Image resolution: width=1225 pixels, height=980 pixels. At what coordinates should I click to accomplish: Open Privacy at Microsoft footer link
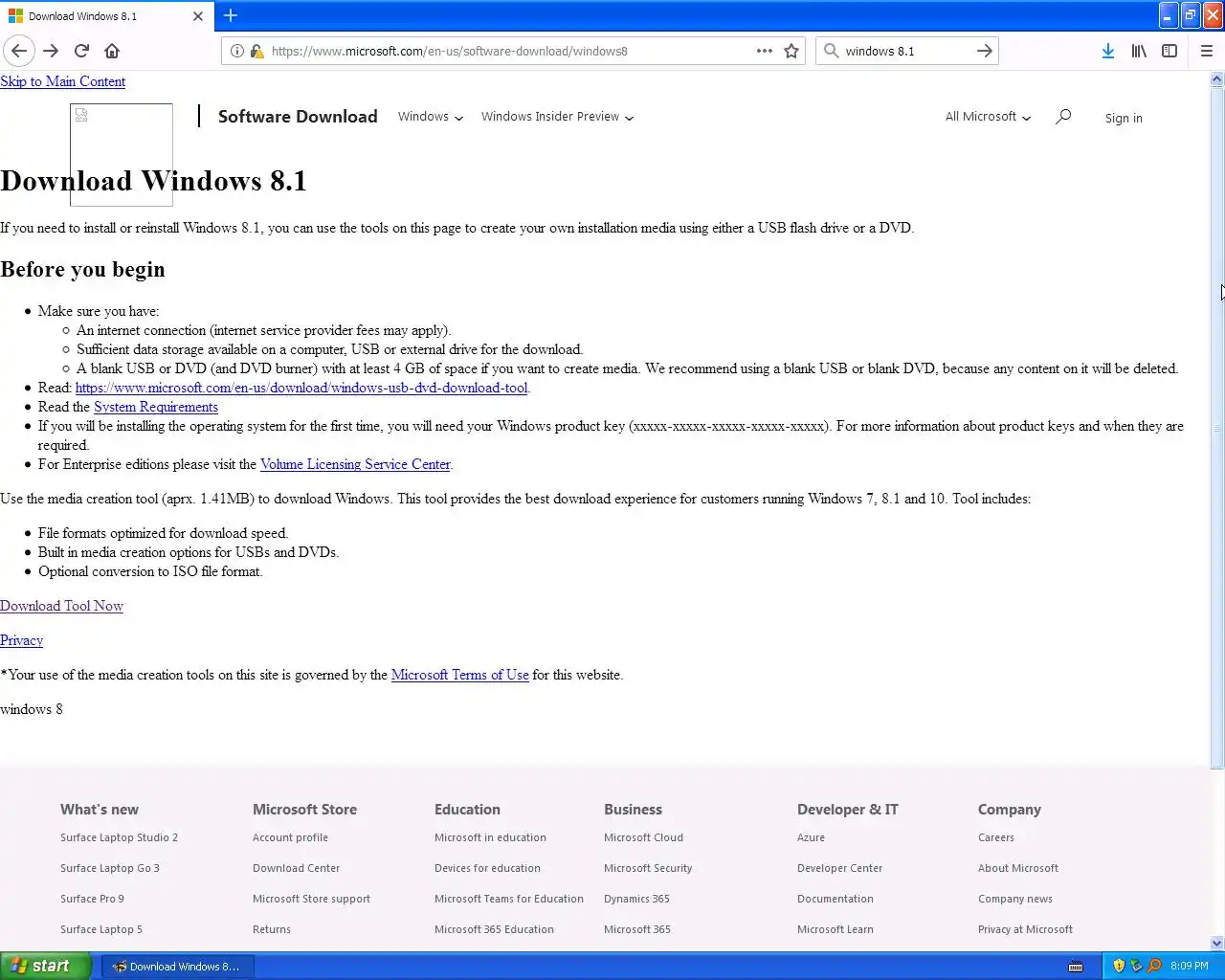coord(1025,929)
